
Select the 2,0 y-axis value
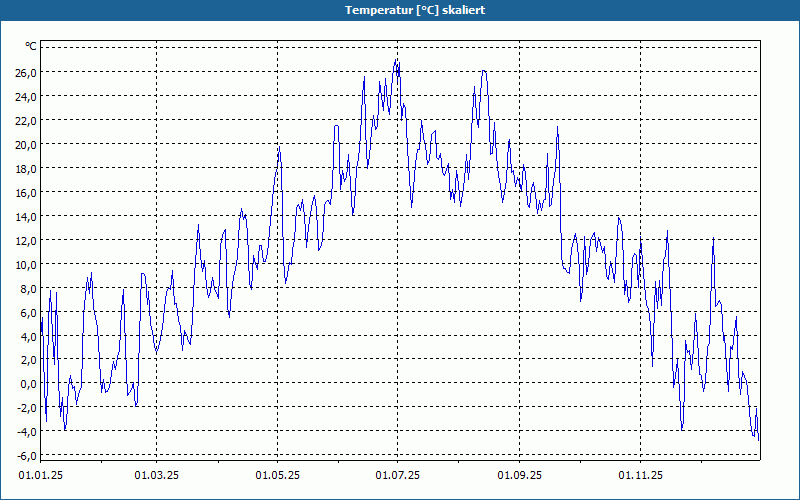29,360
